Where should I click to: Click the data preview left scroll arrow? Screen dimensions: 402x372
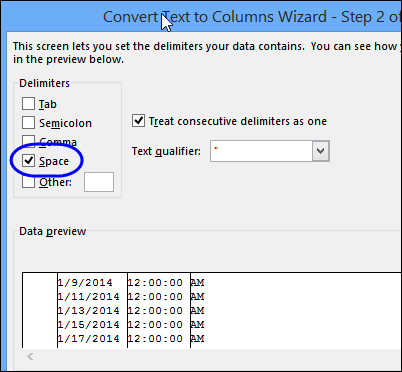pos(30,357)
